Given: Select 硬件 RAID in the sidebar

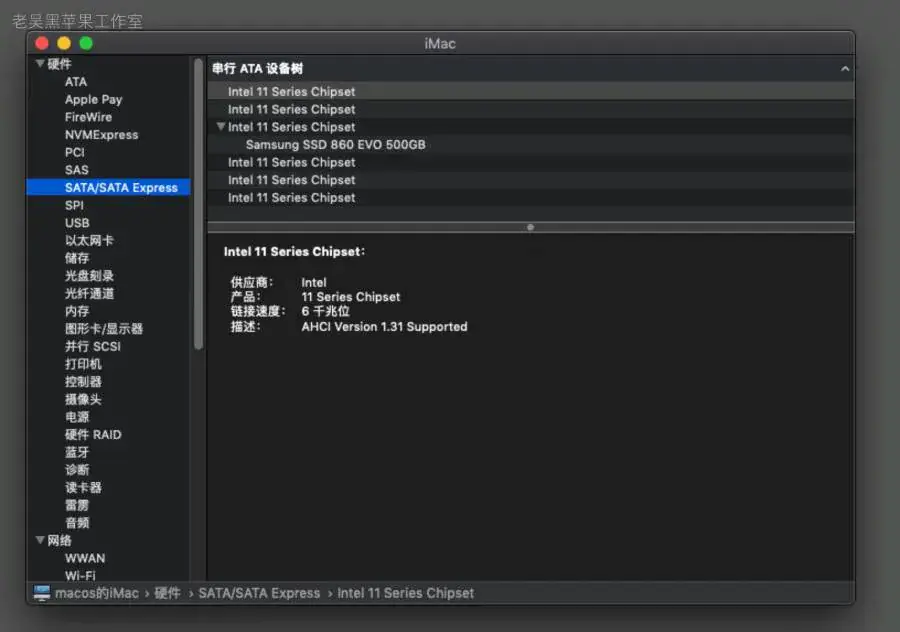Looking at the screenshot, I should (93, 435).
